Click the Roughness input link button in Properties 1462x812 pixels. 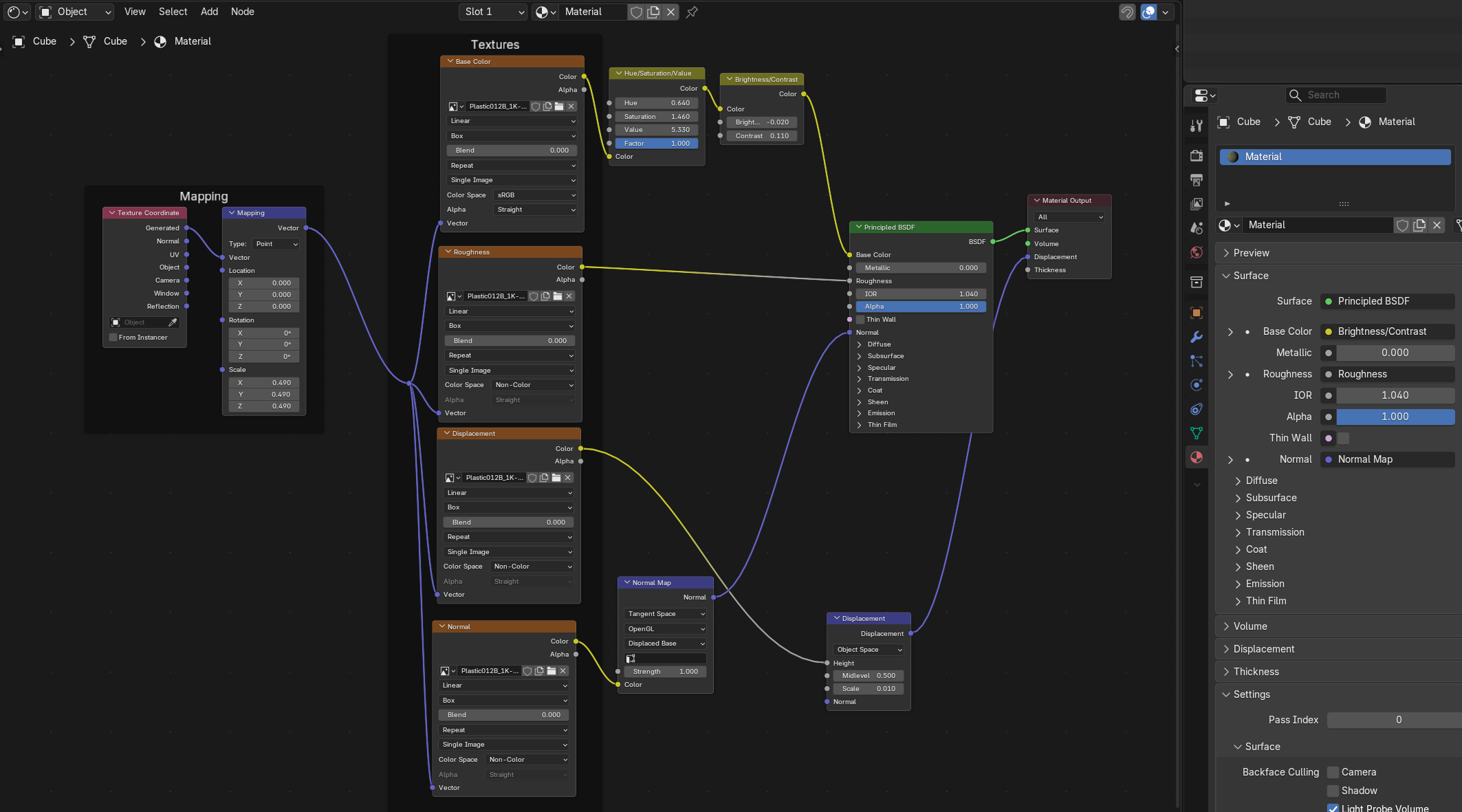(x=1388, y=374)
